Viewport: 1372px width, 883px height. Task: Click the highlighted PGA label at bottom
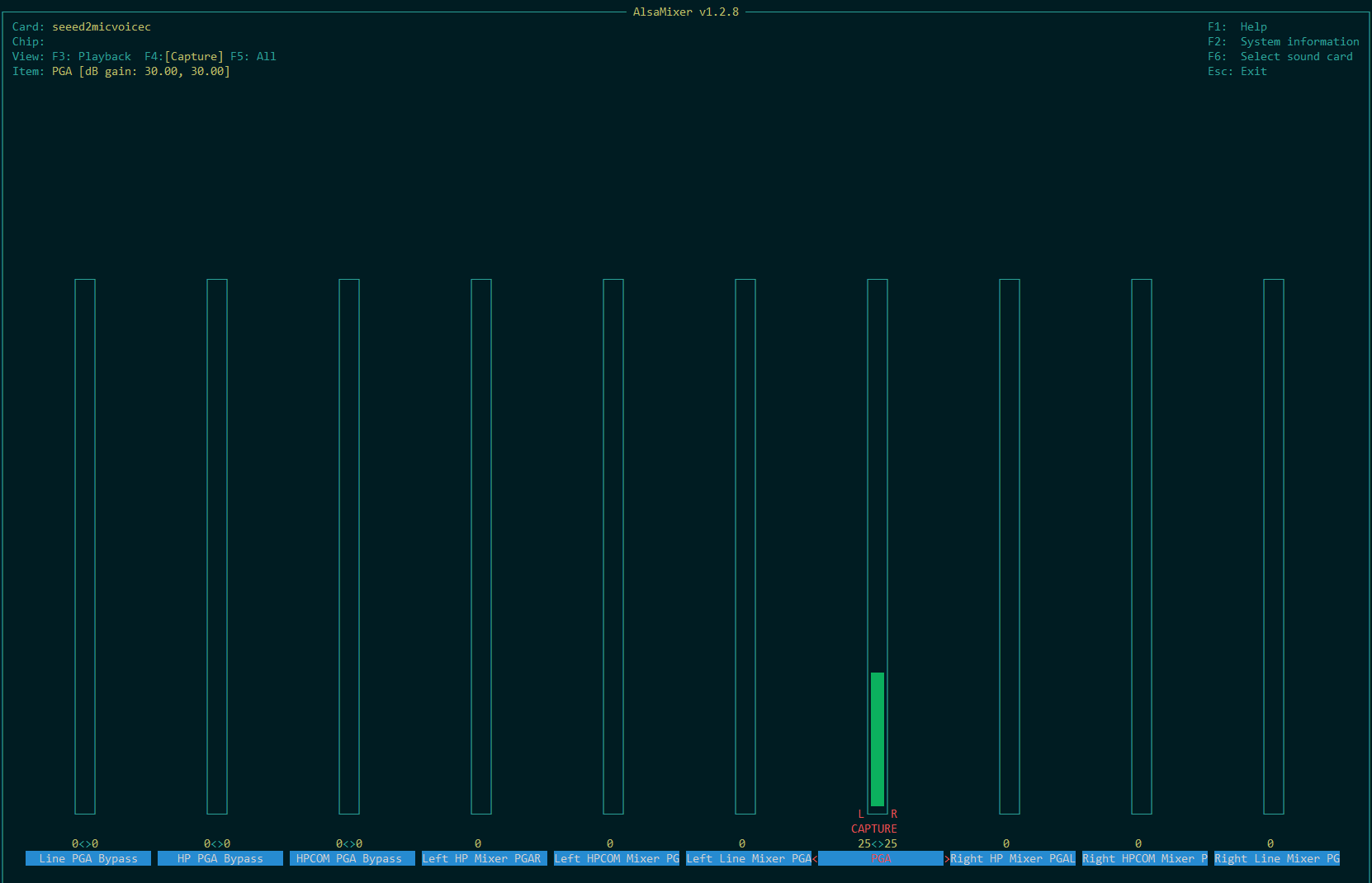881,858
